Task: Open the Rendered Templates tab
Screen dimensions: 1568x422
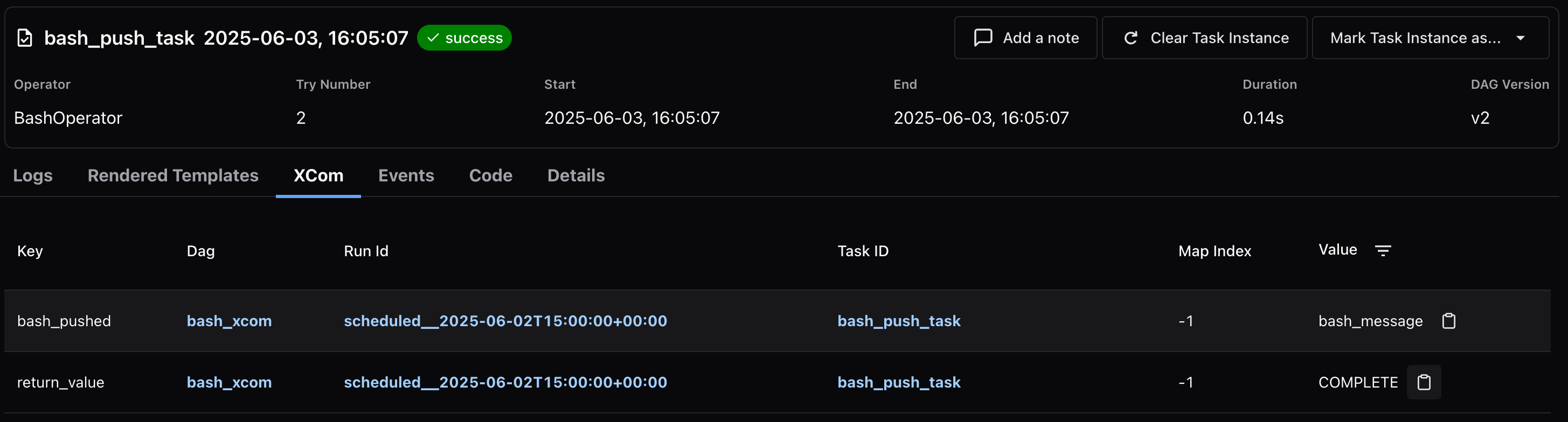Action: pyautogui.click(x=173, y=175)
